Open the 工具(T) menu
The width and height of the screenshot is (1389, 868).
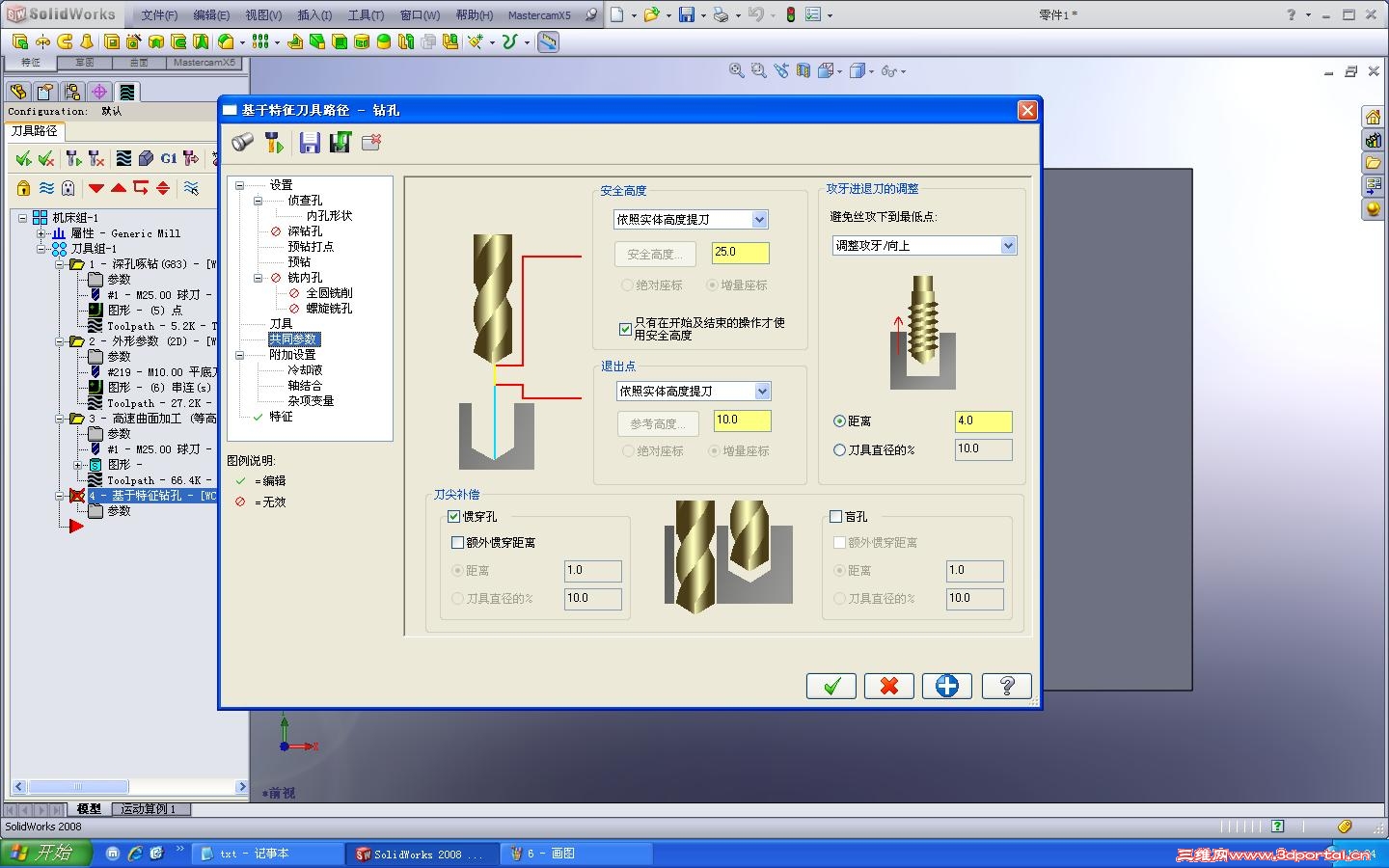[x=366, y=15]
